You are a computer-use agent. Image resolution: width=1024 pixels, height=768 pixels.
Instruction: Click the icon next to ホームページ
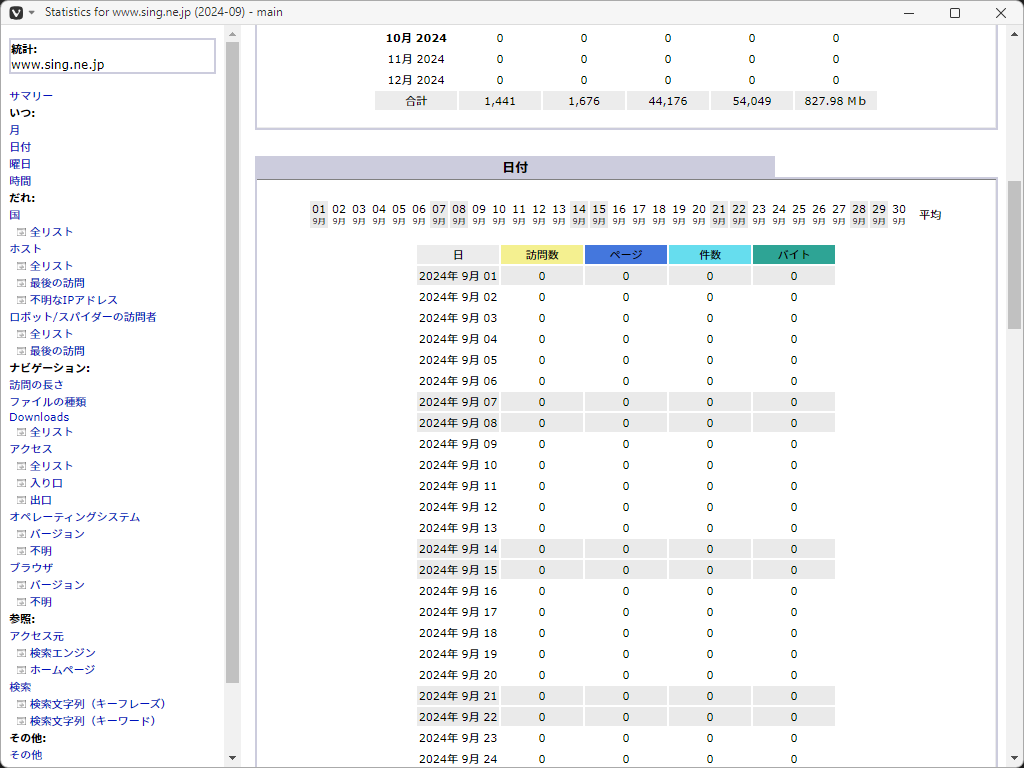pos(21,670)
